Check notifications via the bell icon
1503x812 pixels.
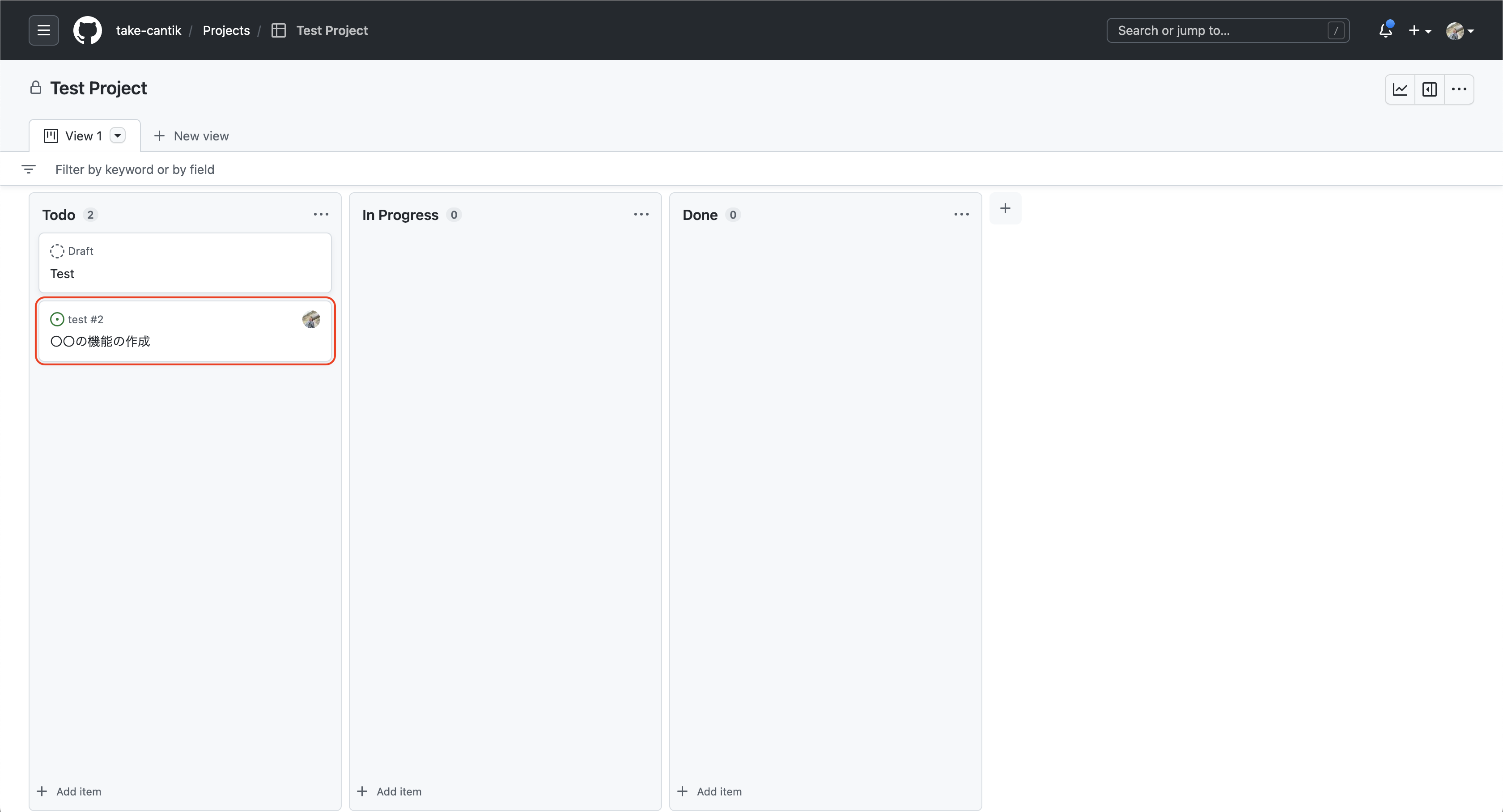pyautogui.click(x=1385, y=30)
